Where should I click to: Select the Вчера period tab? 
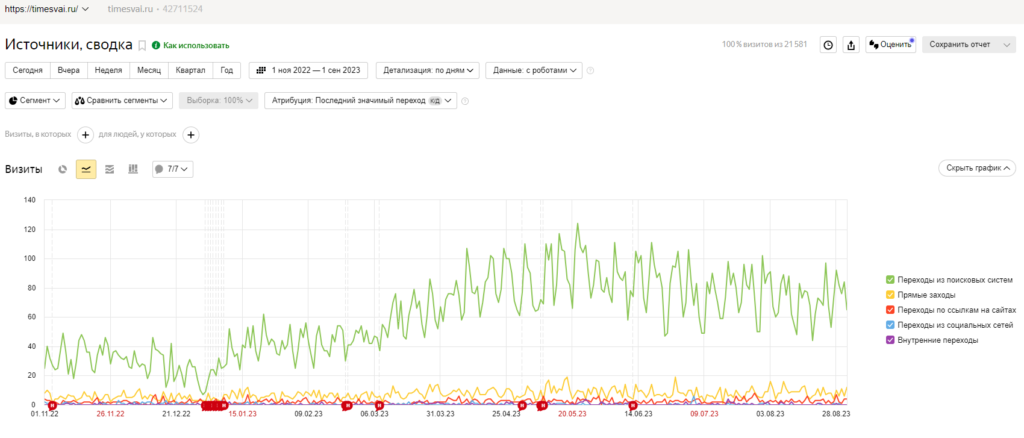coord(69,70)
